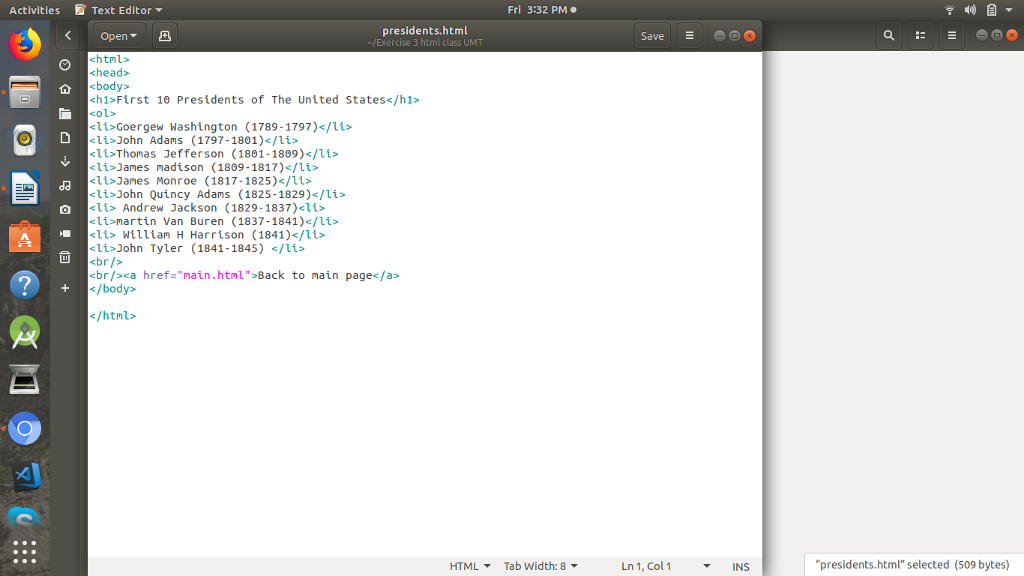1024x576 pixels.
Task: Toggle Recent files in the sidebar
Action: click(x=65, y=65)
